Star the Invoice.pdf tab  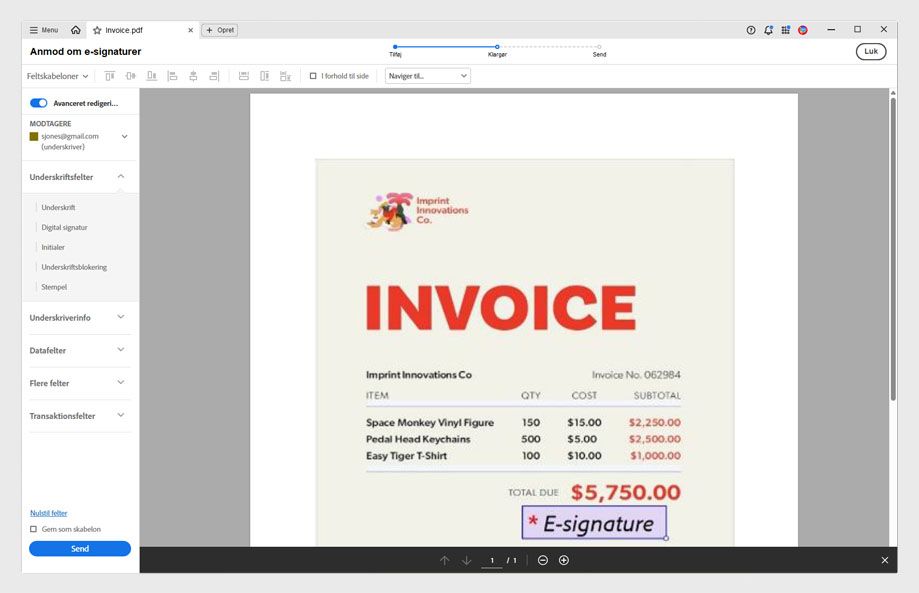pyautogui.click(x=97, y=30)
